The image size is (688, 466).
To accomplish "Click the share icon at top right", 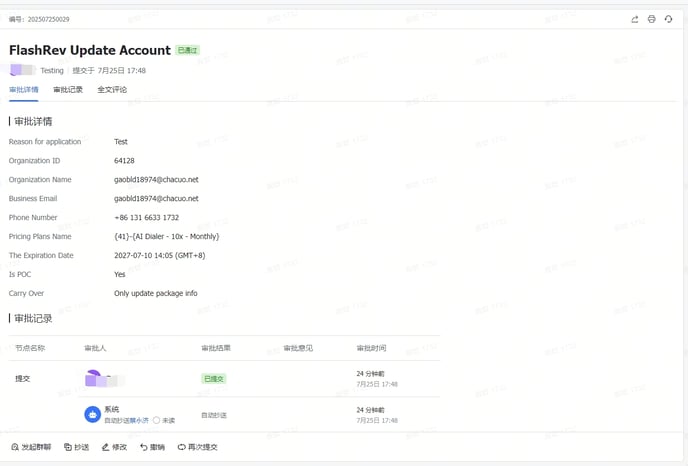I will pyautogui.click(x=634, y=19).
